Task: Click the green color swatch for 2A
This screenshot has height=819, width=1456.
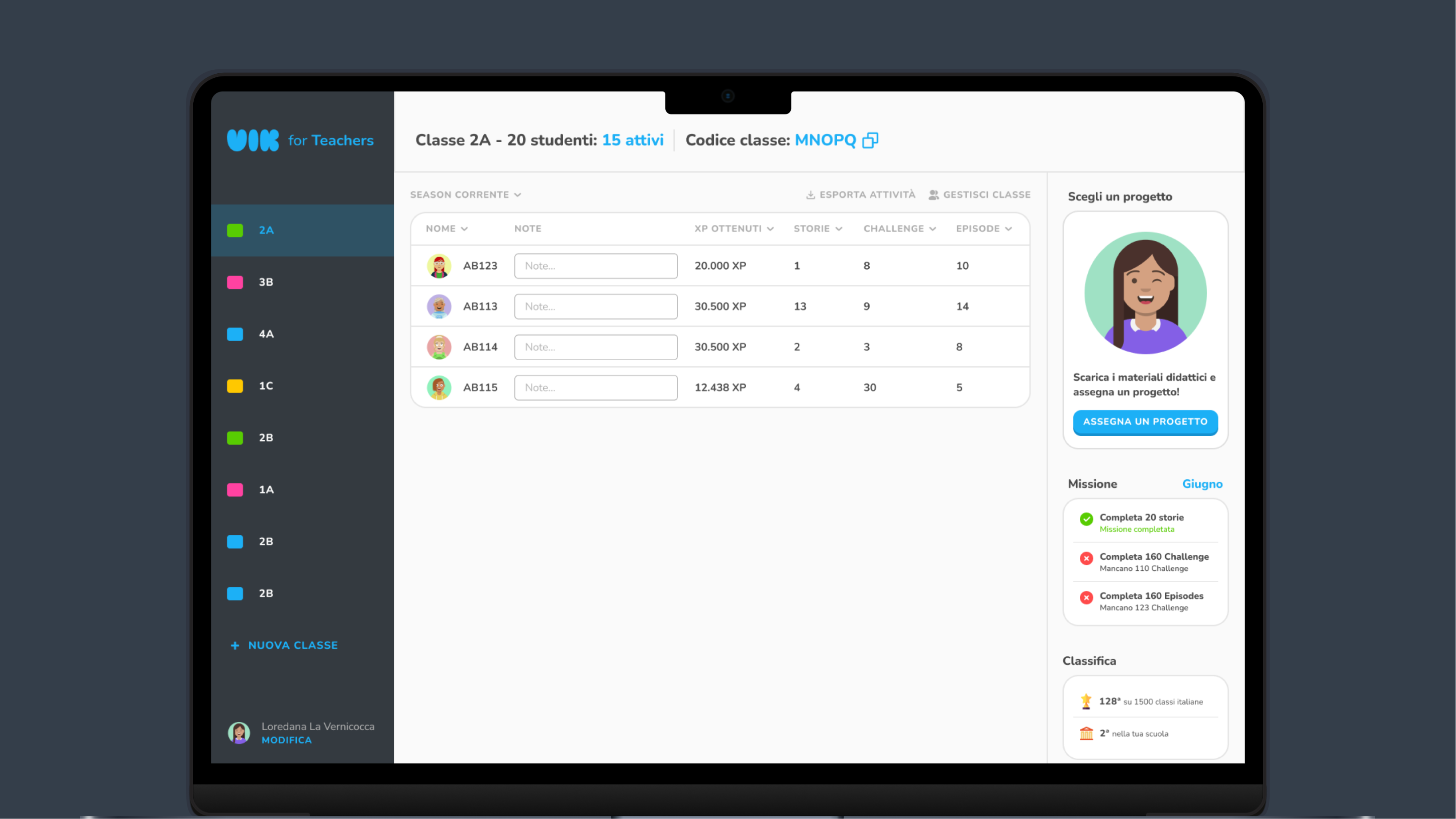Action: point(235,231)
